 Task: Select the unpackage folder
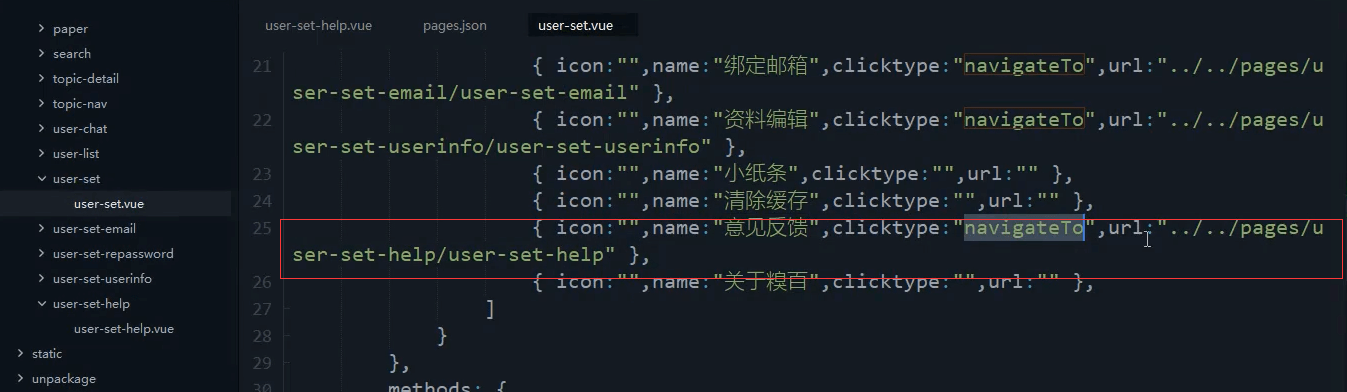pyautogui.click(x=64, y=379)
